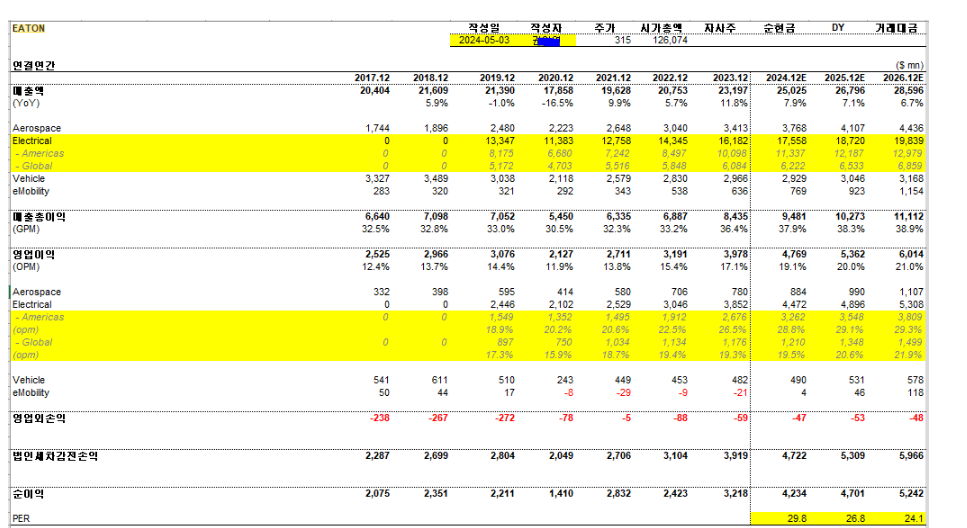
Task: Click the date cell 2024-05-03
Action: point(484,40)
